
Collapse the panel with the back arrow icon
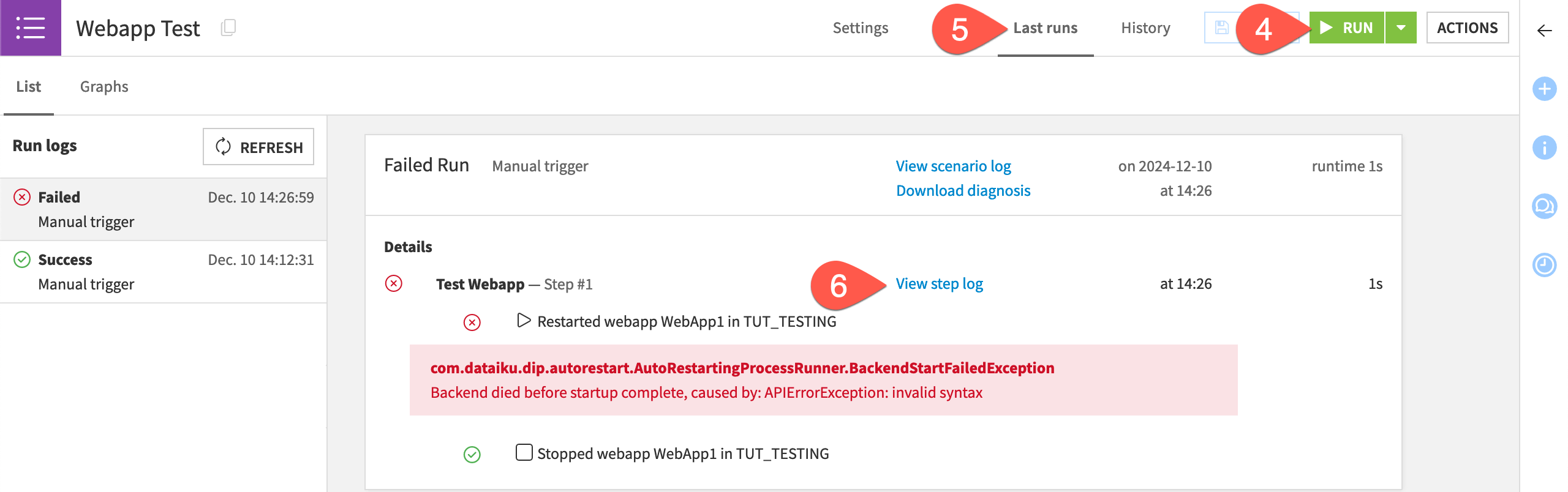[x=1544, y=29]
